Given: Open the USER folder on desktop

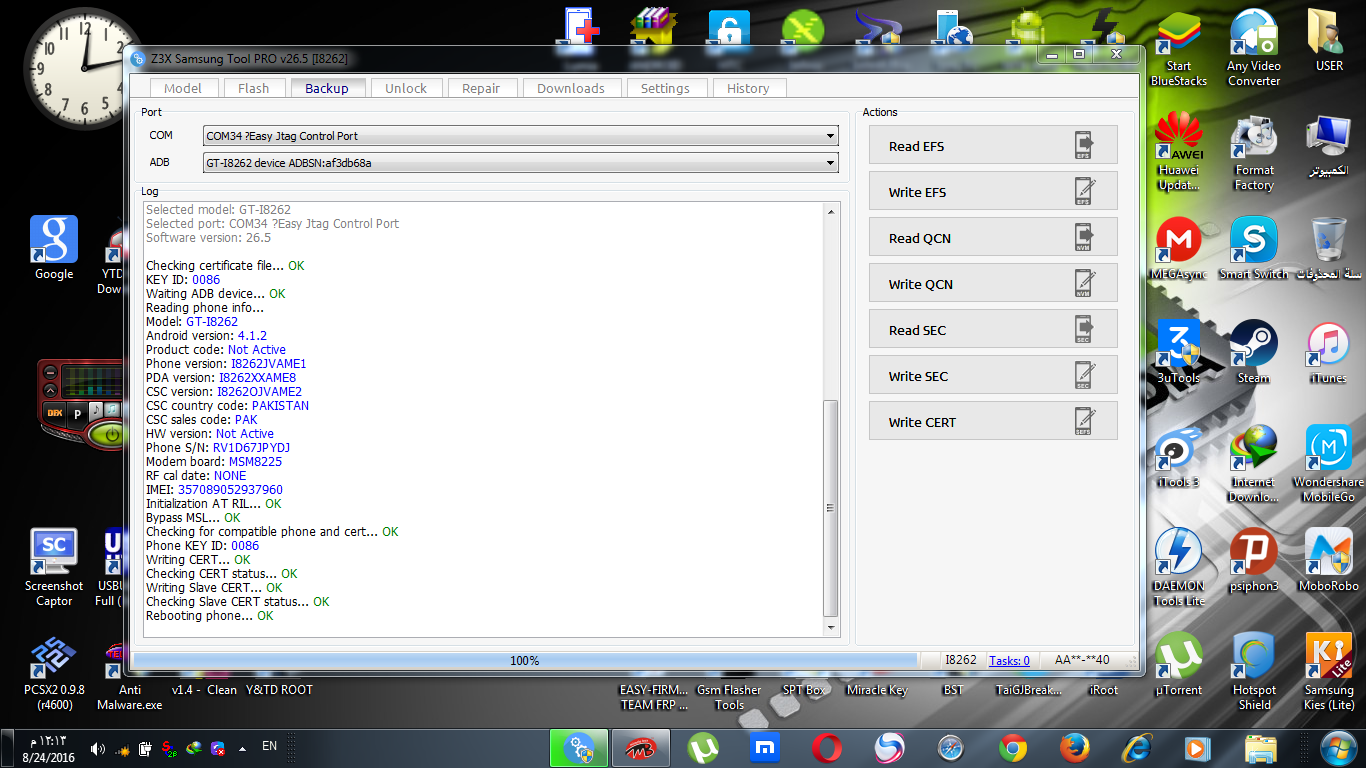Looking at the screenshot, I should tap(1329, 41).
